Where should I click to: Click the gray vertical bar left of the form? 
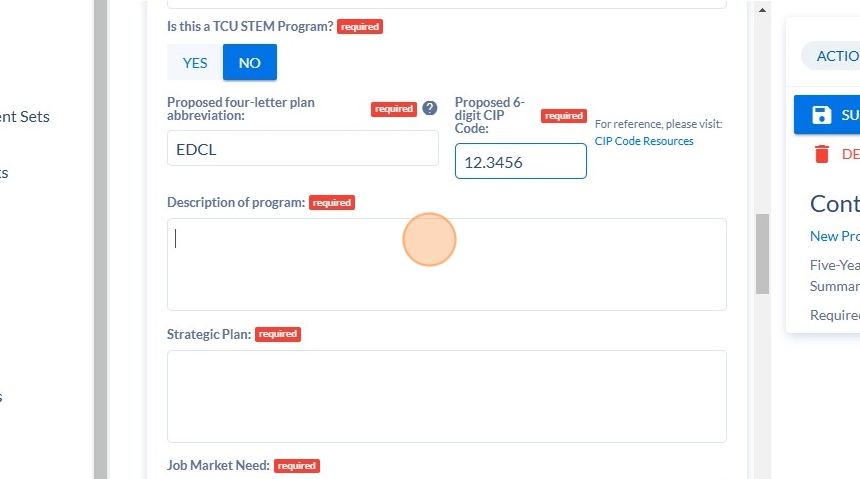tap(100, 239)
